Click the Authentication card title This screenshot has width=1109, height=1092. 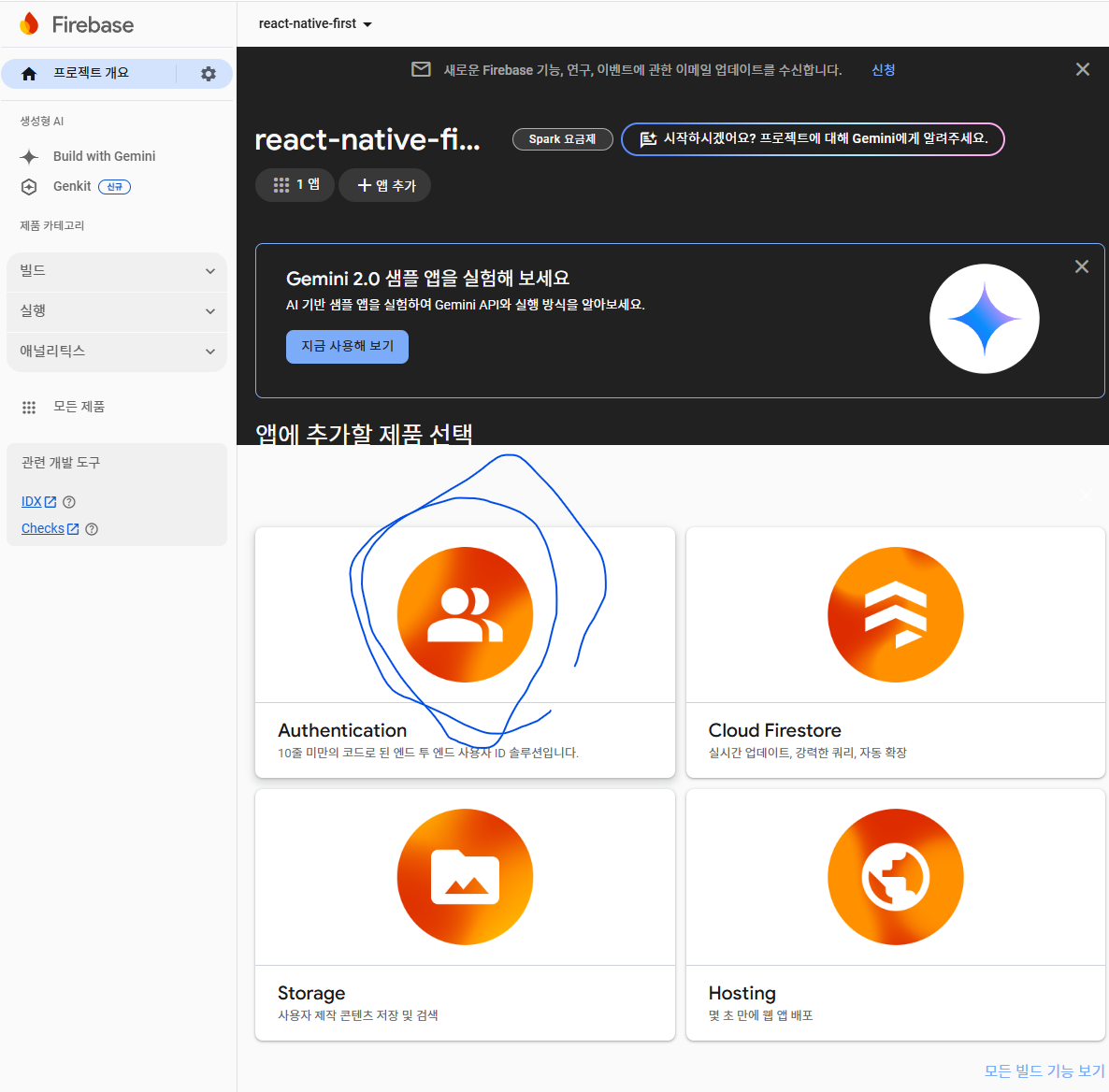tap(342, 730)
